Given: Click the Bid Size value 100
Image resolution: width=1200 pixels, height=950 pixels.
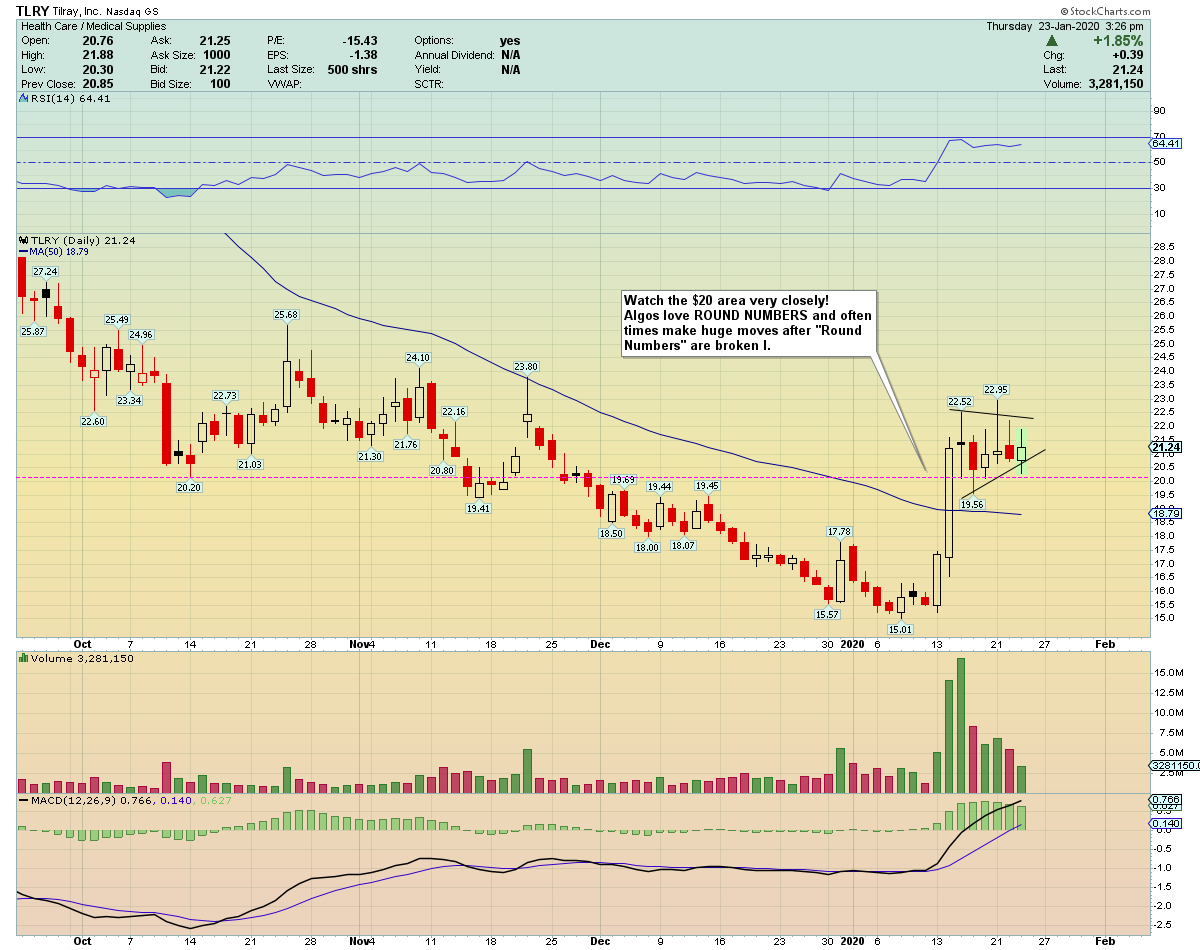Looking at the screenshot, I should coord(220,84).
